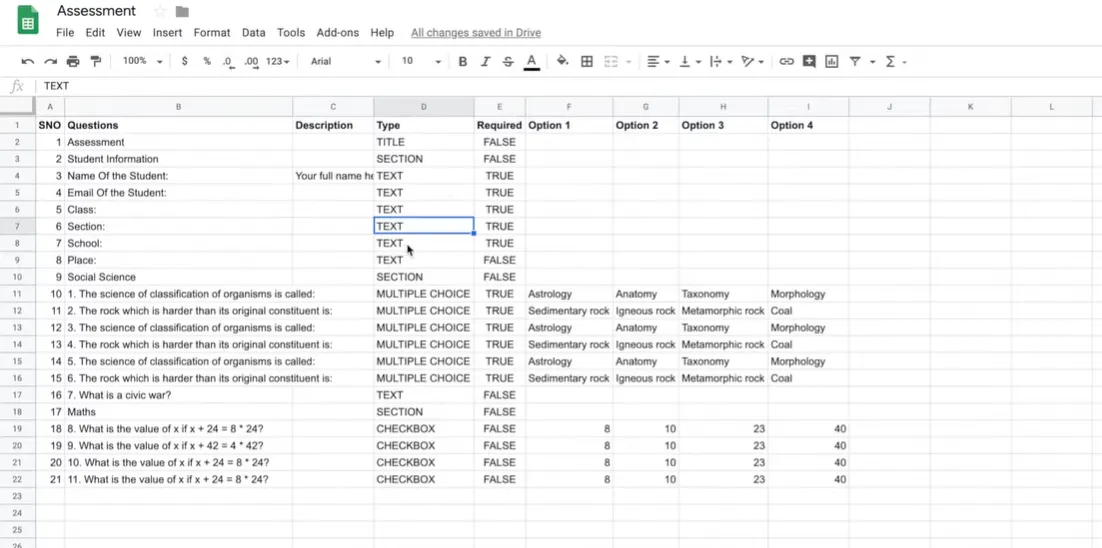Open the Format menu
Viewport: 1102px width, 548px height.
pyautogui.click(x=212, y=33)
